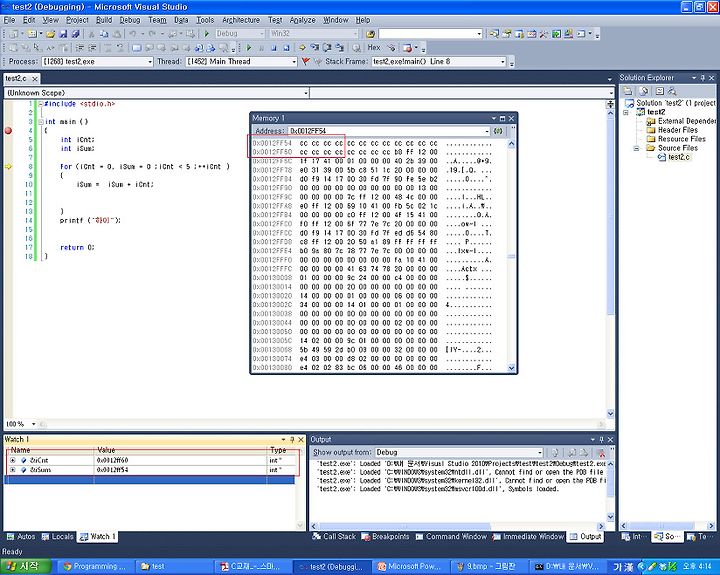Click the Step Out icon
Viewport: 720px width, 575px height.
point(339,47)
